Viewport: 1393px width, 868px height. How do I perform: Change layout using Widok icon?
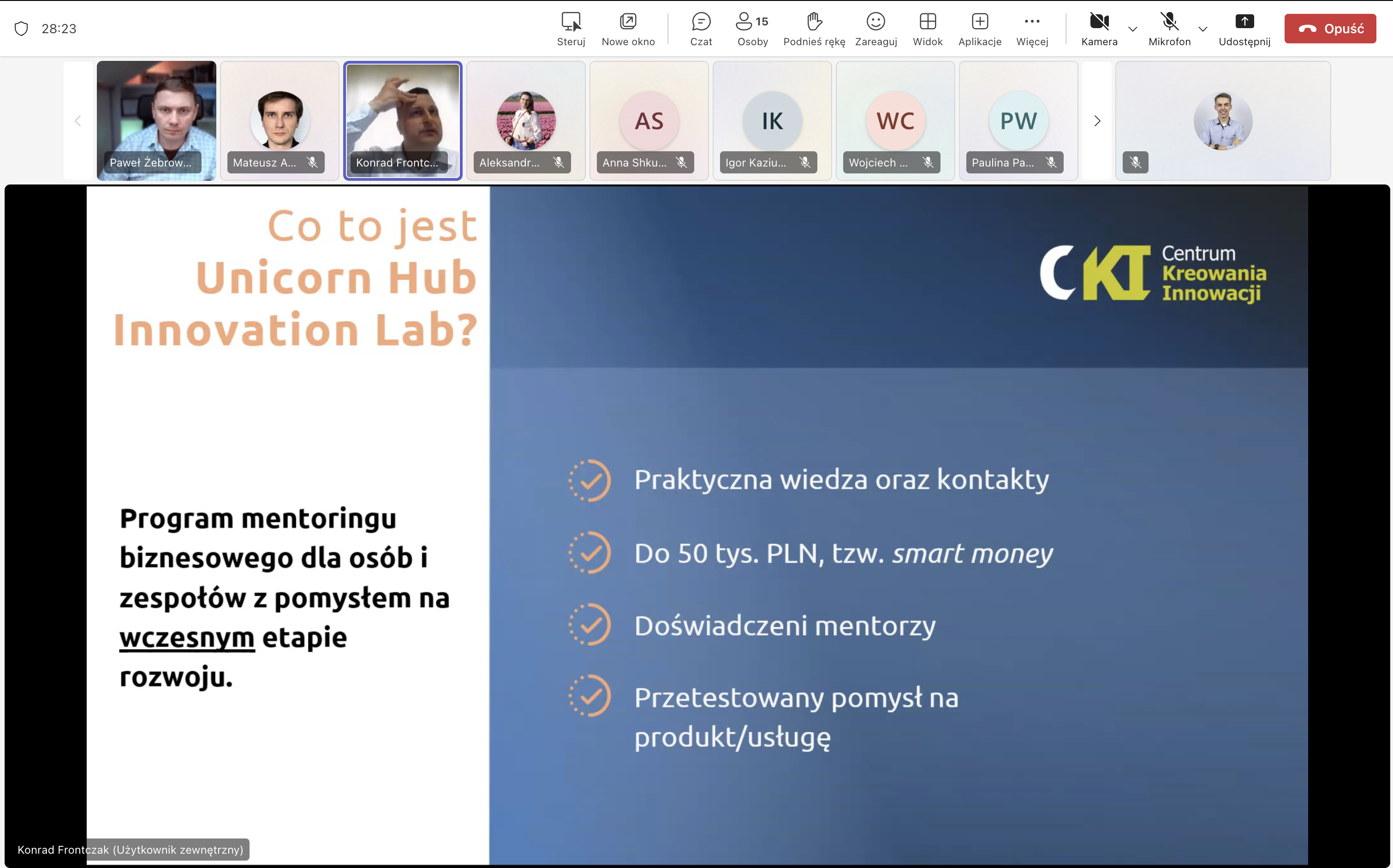pyautogui.click(x=928, y=29)
